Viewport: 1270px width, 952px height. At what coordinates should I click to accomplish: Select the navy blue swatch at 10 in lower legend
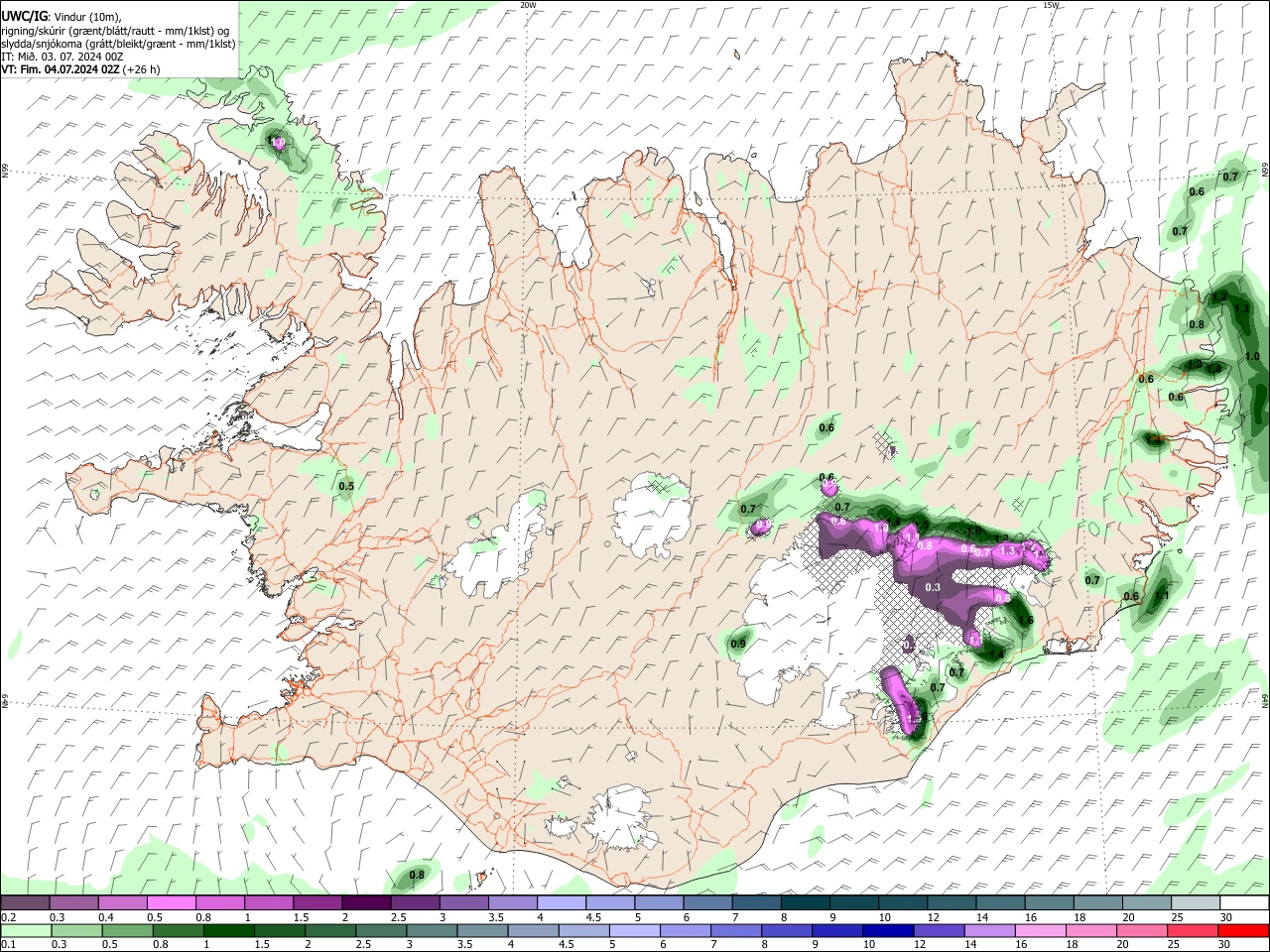(x=887, y=930)
